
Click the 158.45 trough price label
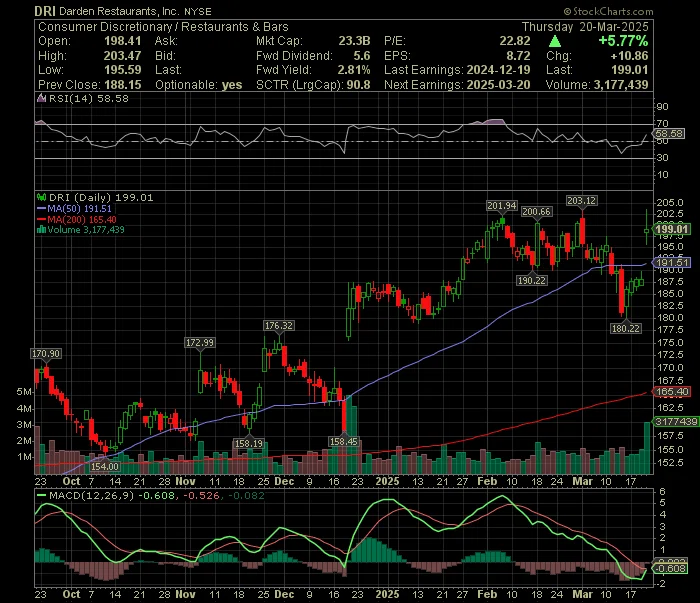[x=343, y=441]
